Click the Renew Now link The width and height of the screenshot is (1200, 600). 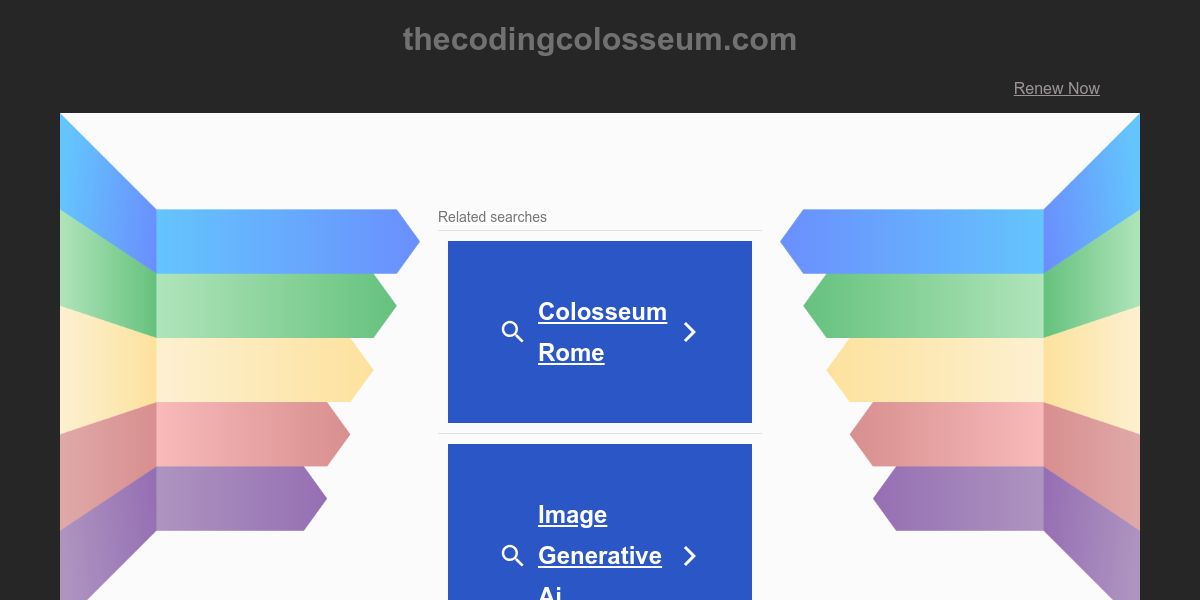pyautogui.click(x=1056, y=88)
